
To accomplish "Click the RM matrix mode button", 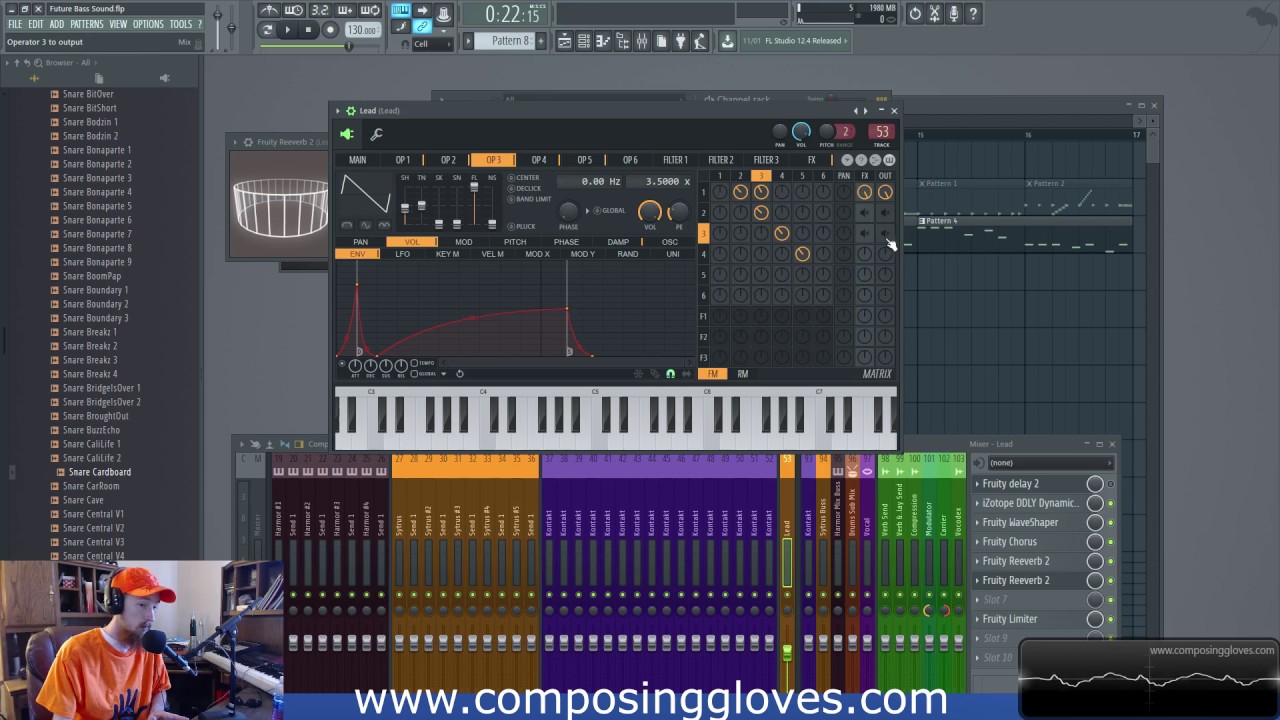I will click(742, 374).
